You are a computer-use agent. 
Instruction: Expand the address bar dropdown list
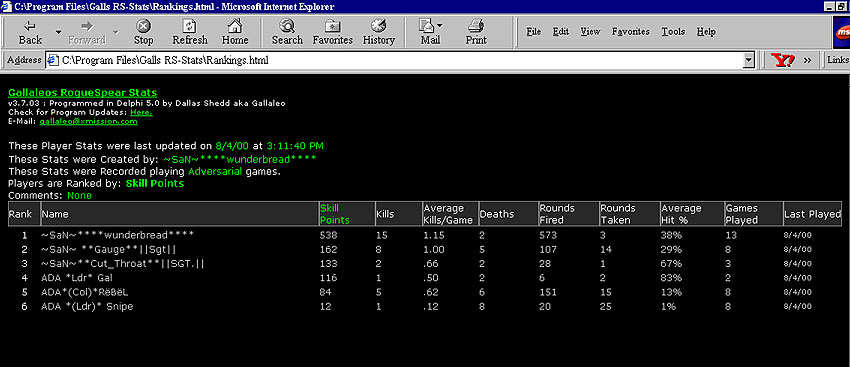tap(749, 60)
